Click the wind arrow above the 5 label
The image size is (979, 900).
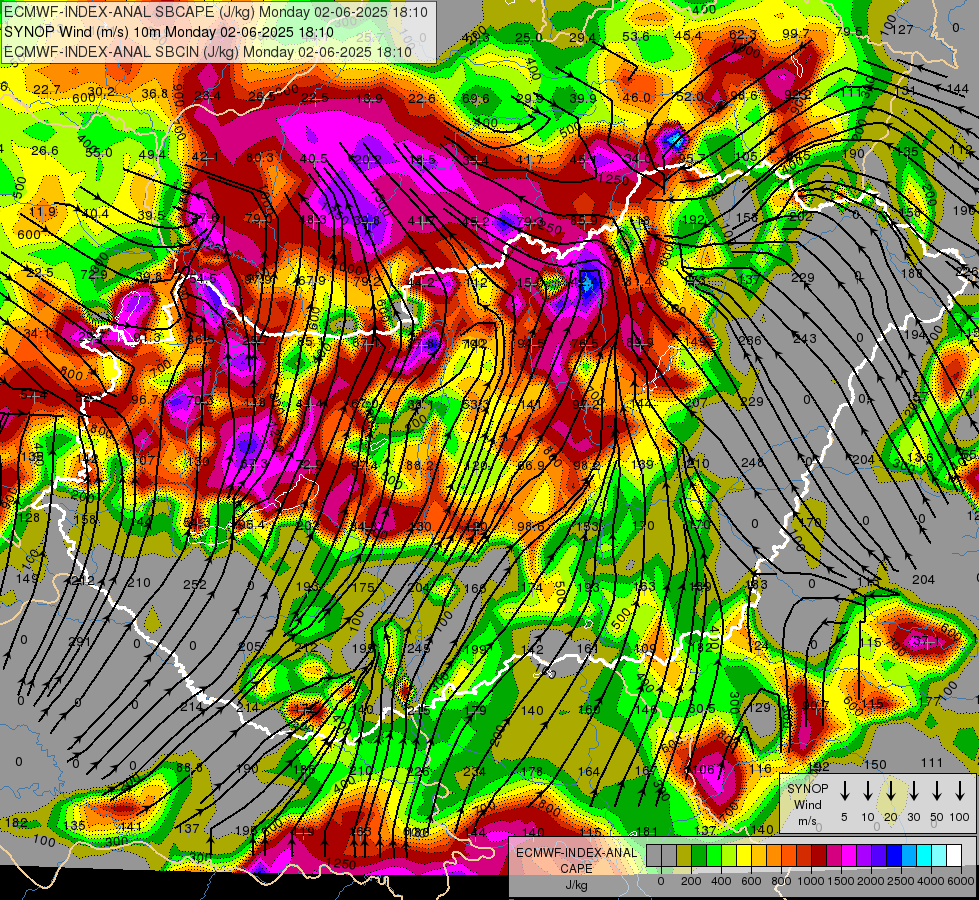pyautogui.click(x=844, y=791)
